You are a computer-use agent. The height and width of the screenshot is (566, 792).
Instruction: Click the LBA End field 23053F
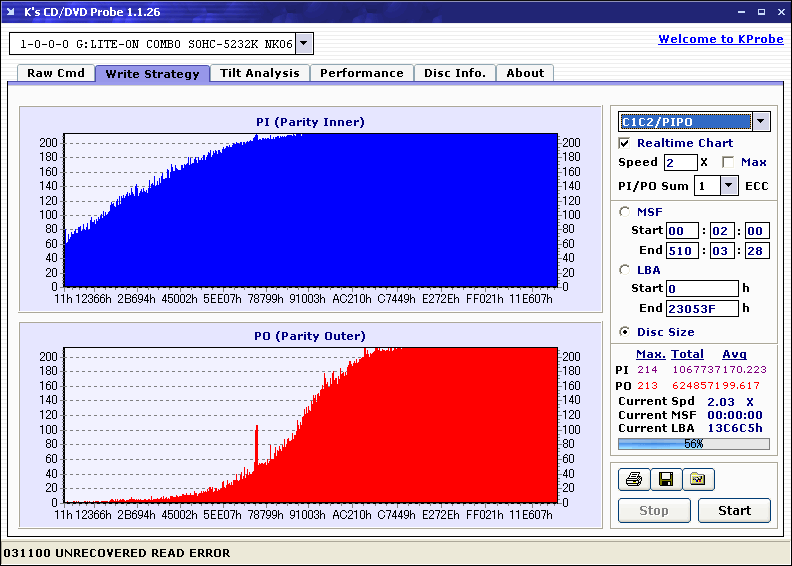pos(702,308)
